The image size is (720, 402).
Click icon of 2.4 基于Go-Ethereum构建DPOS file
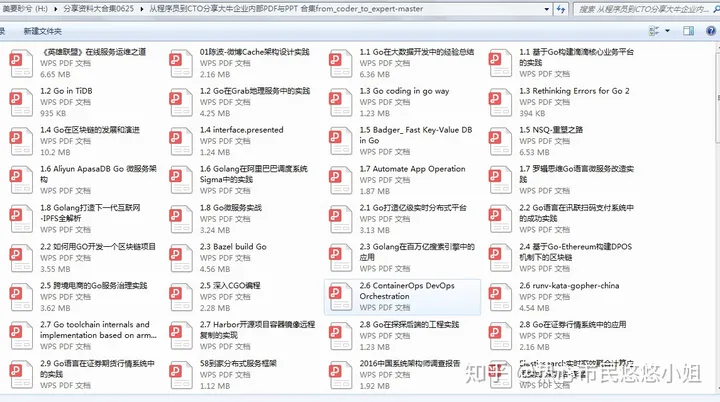click(501, 258)
